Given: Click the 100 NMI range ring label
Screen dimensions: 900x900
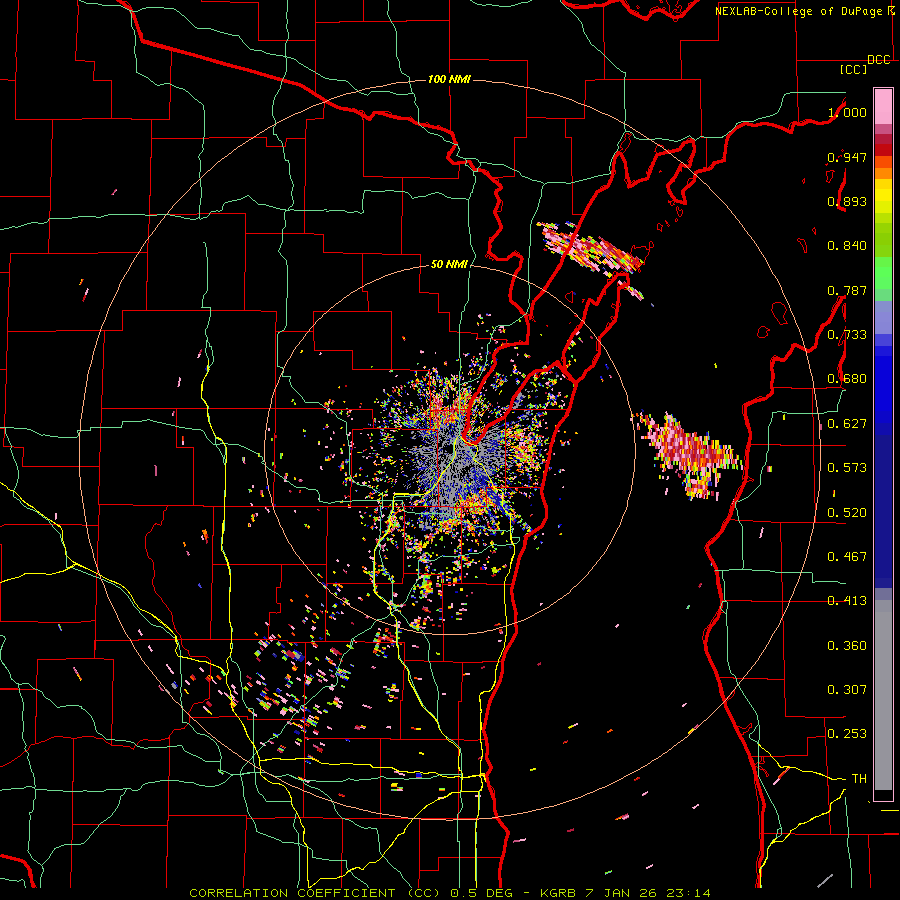Looking at the screenshot, I should pyautogui.click(x=449, y=79).
